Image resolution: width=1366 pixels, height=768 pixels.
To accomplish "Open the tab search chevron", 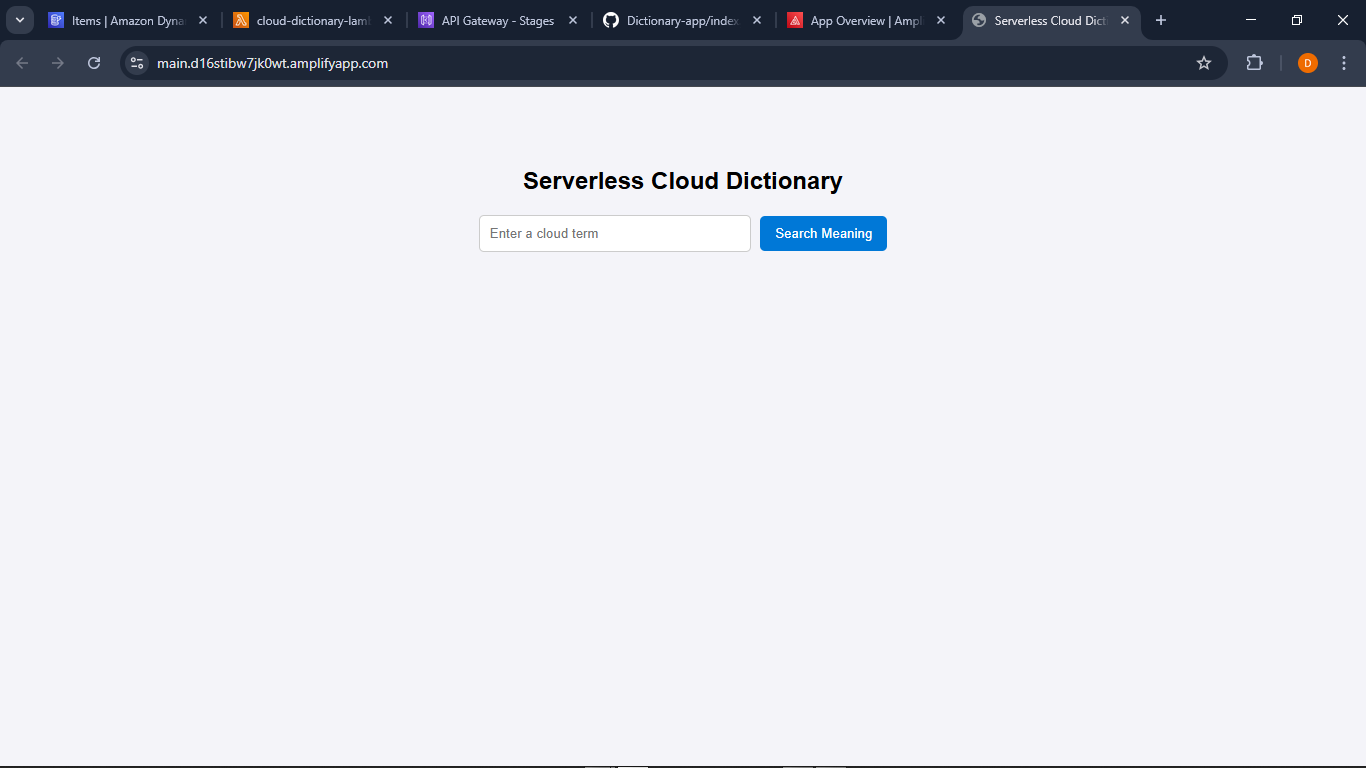I will (x=19, y=19).
